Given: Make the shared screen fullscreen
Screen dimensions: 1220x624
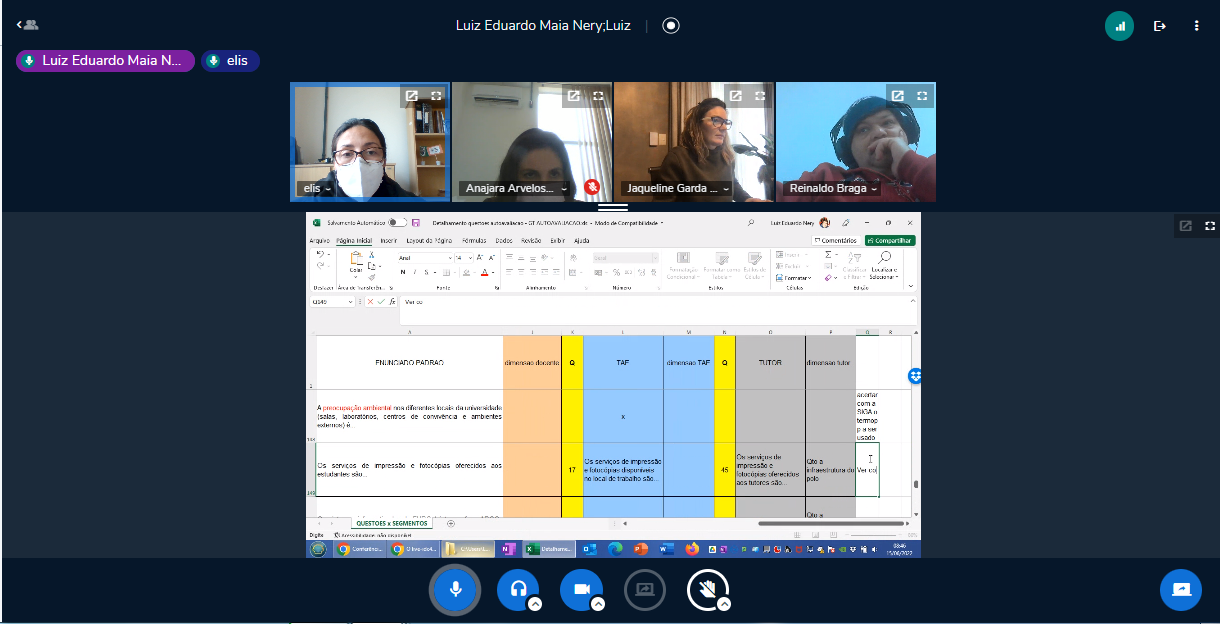Looking at the screenshot, I should point(1210,226).
